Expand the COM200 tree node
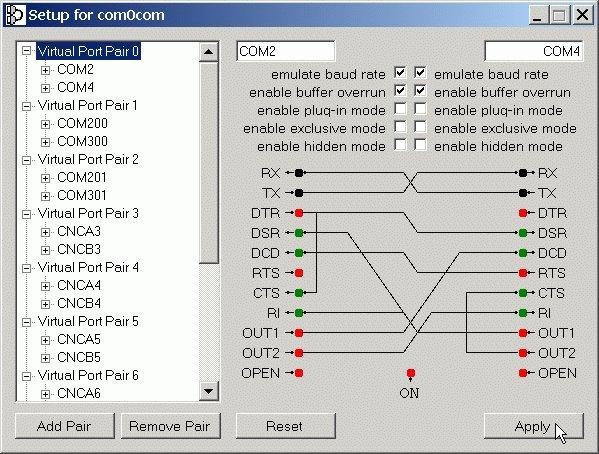Screen dimensions: 599x454 coord(45,124)
